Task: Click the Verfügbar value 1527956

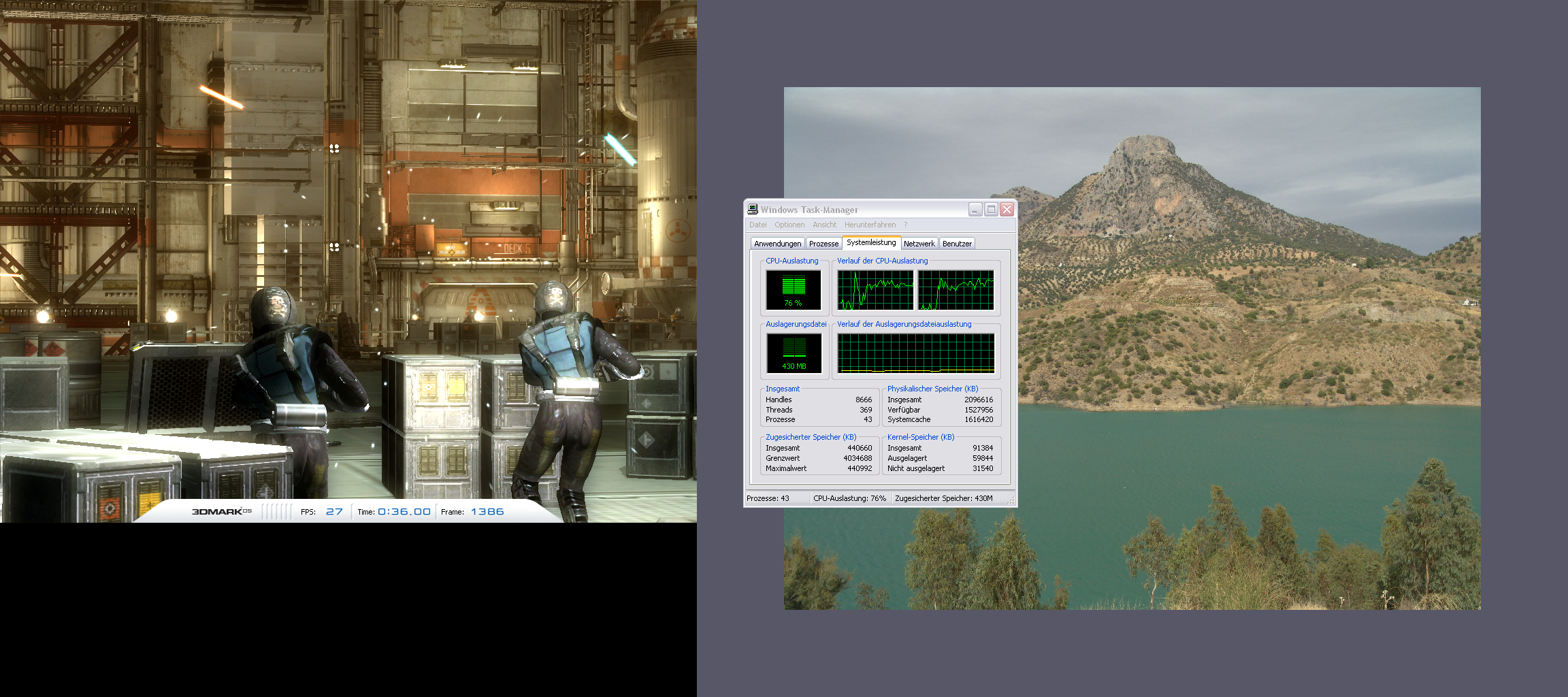Action: [x=979, y=410]
